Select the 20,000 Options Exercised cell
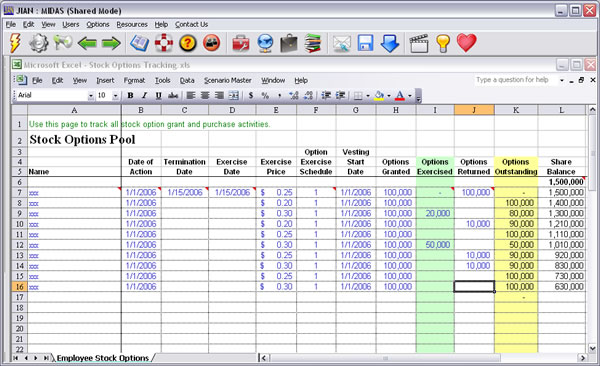 (x=435, y=213)
